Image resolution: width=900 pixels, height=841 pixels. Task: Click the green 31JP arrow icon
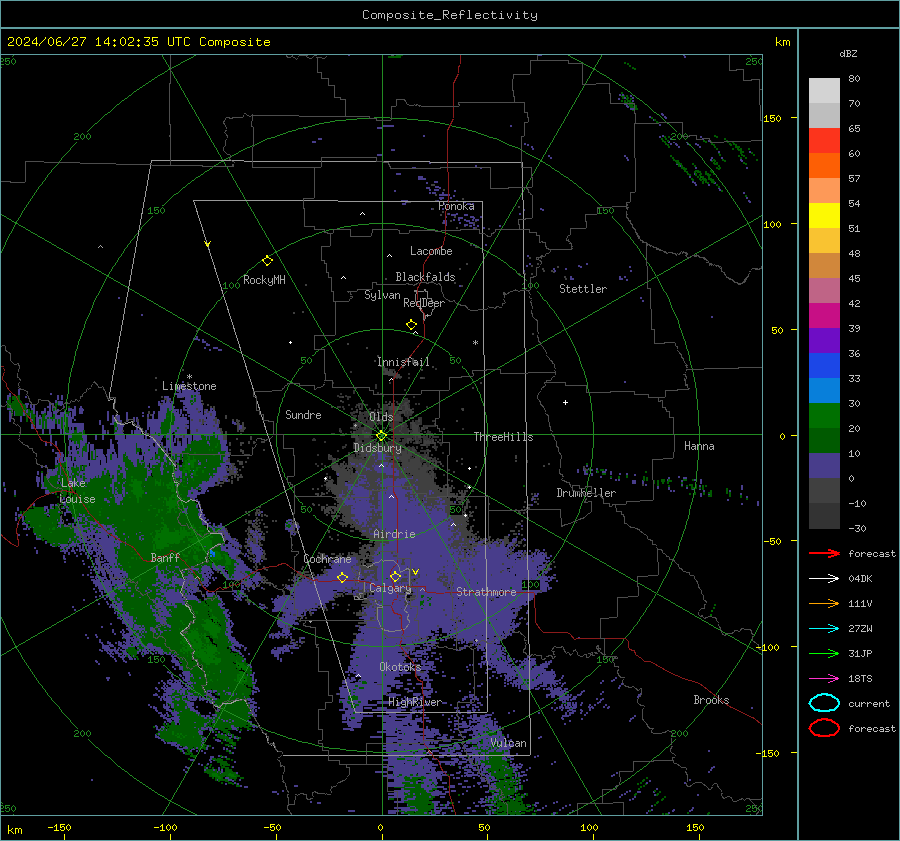click(824, 653)
